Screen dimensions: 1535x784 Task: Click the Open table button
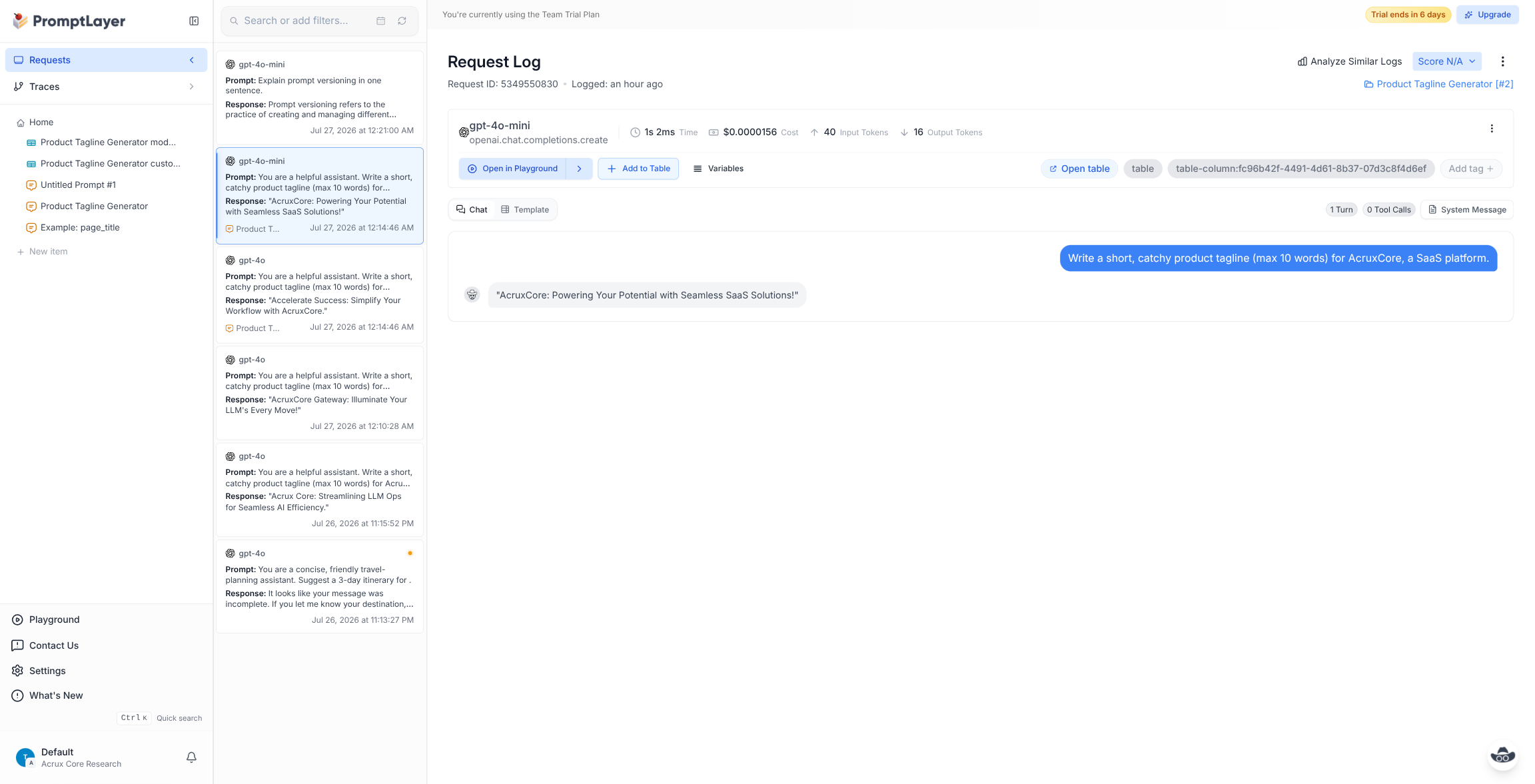click(x=1079, y=169)
